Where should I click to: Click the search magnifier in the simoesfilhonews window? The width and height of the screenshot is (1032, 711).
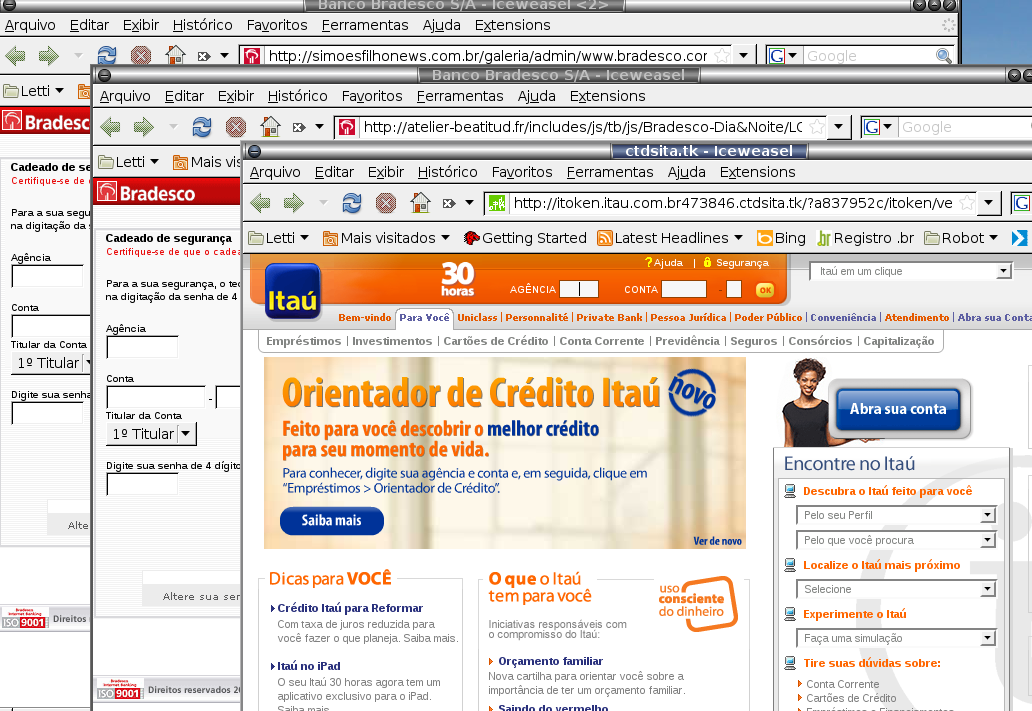click(x=944, y=56)
